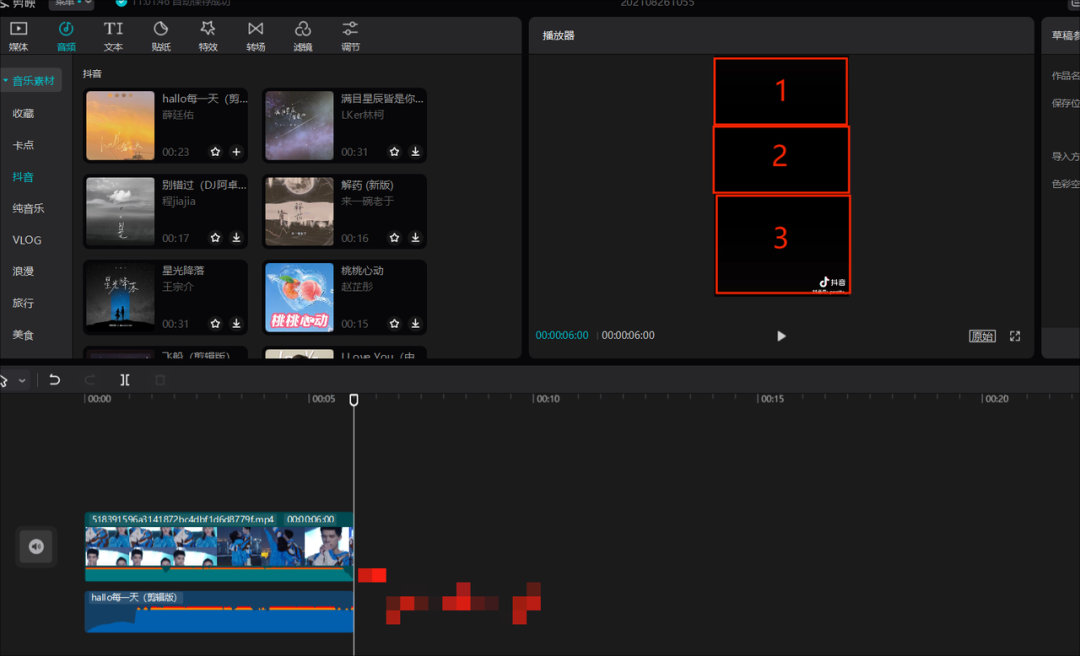1080x656 pixels.
Task: Click the split clip tool icon
Action: tap(125, 380)
